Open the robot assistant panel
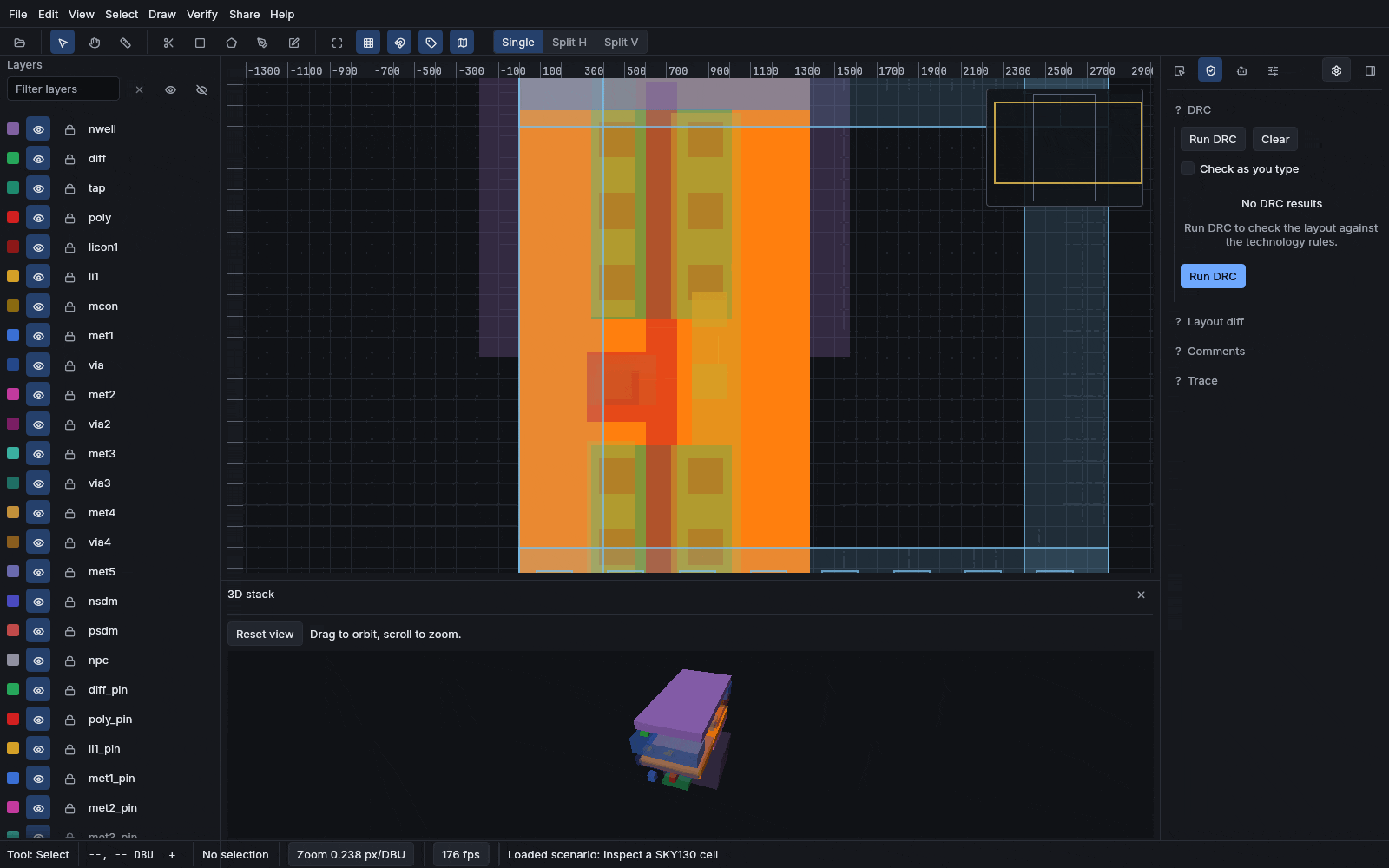This screenshot has width=1389, height=868. click(x=1242, y=71)
